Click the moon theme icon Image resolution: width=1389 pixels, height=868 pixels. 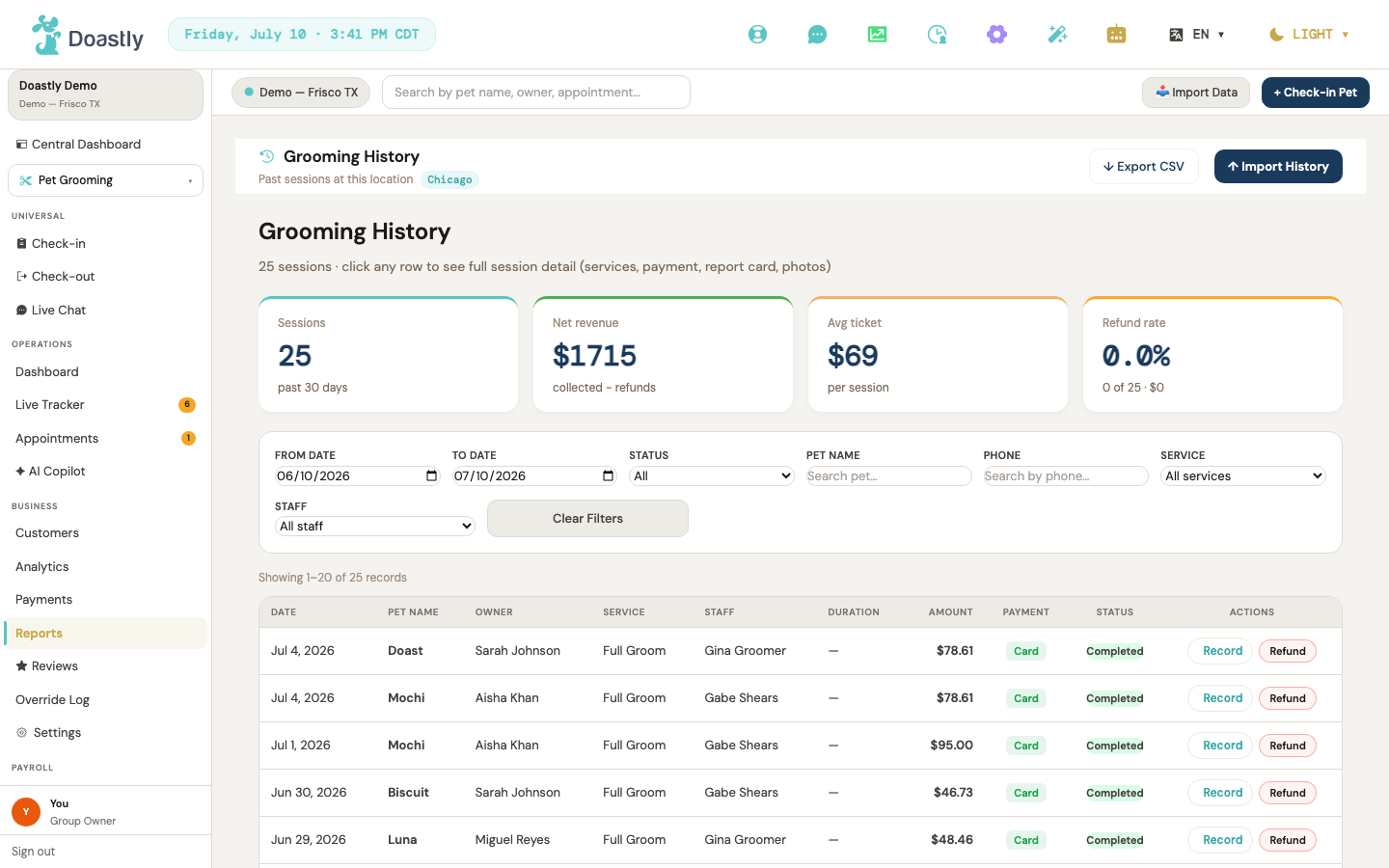point(1276,35)
